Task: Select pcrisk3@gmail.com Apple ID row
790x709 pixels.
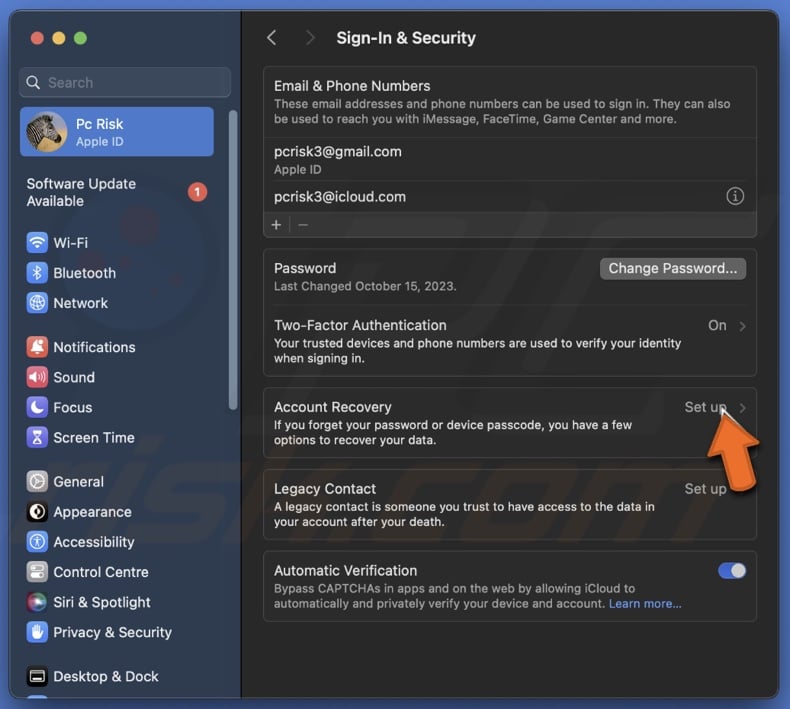Action: tap(509, 160)
